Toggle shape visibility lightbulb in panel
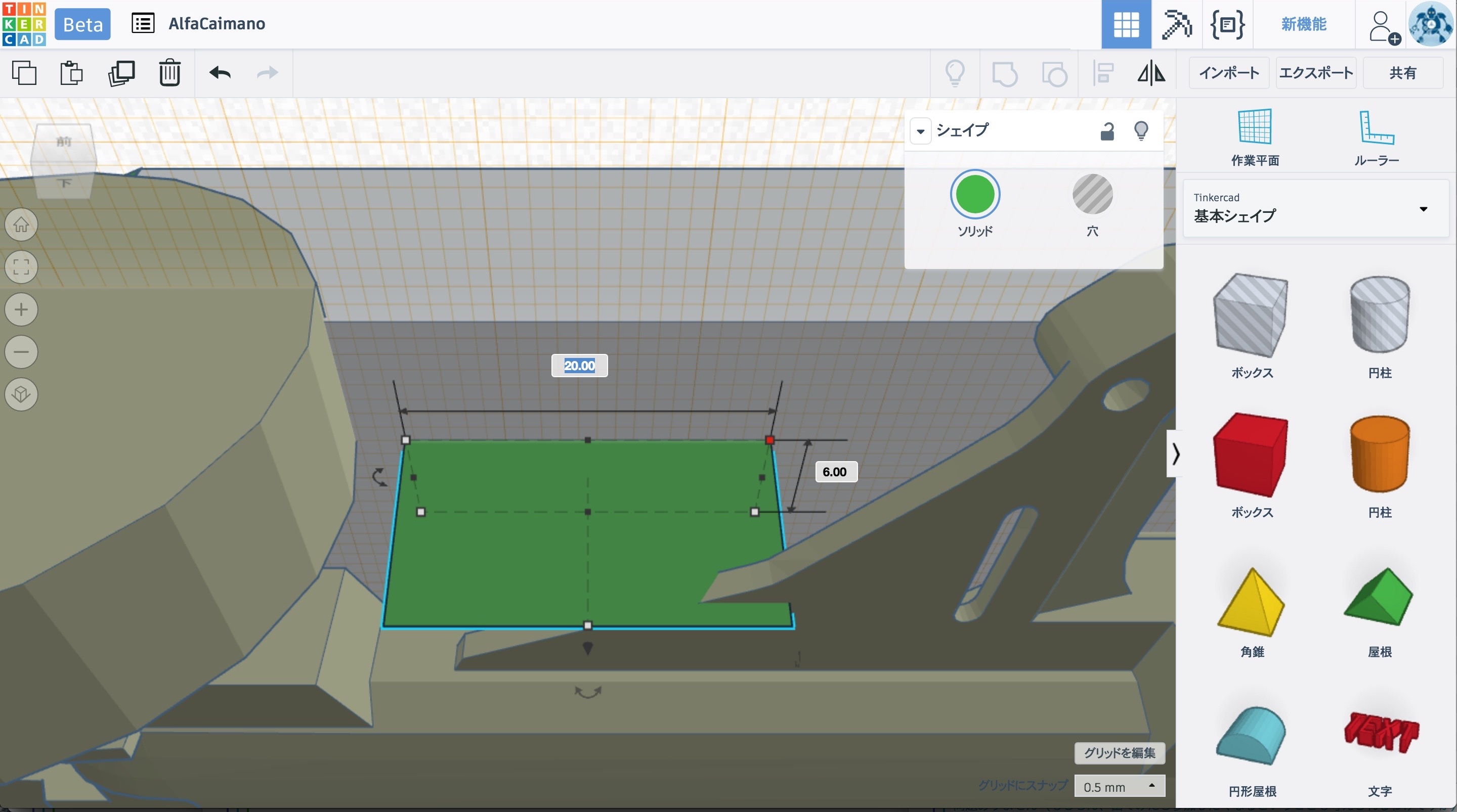Viewport: 1457px width, 812px height. pyautogui.click(x=1141, y=131)
